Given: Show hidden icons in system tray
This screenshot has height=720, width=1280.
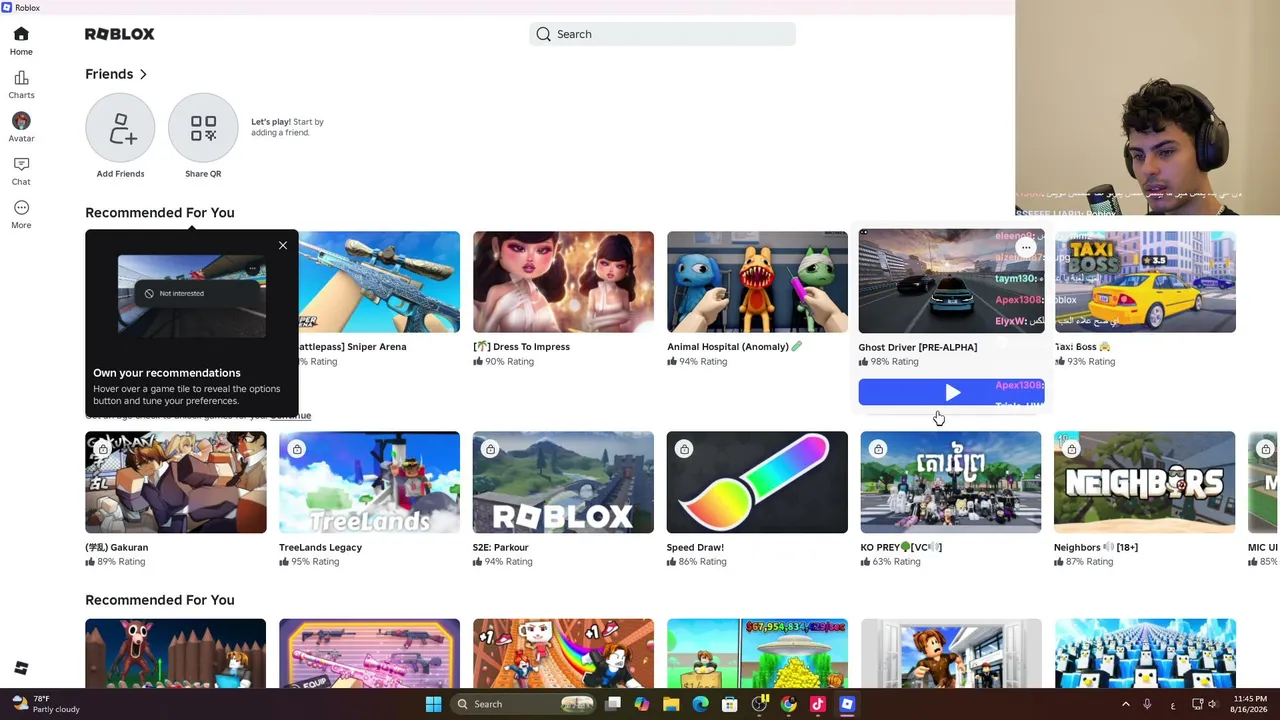Looking at the screenshot, I should click(x=1126, y=704).
